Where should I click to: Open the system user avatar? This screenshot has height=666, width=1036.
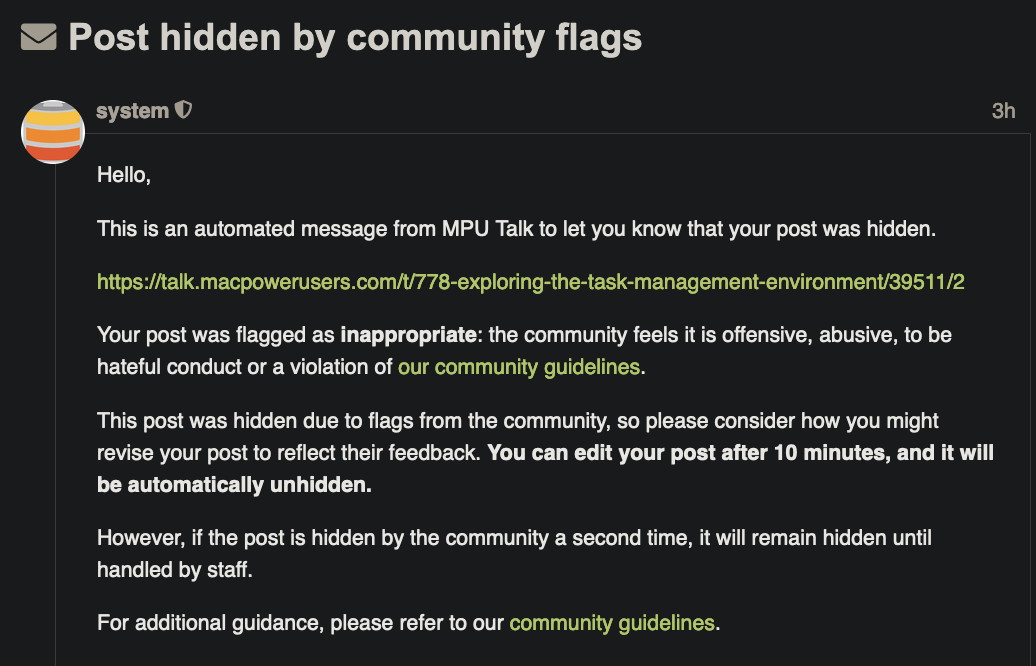coord(53,131)
